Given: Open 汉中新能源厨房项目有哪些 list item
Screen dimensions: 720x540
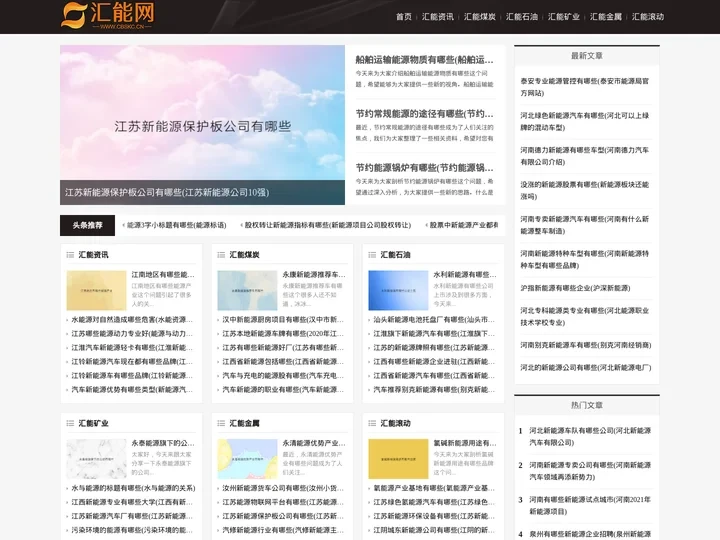Looking at the screenshot, I should click(x=283, y=320).
